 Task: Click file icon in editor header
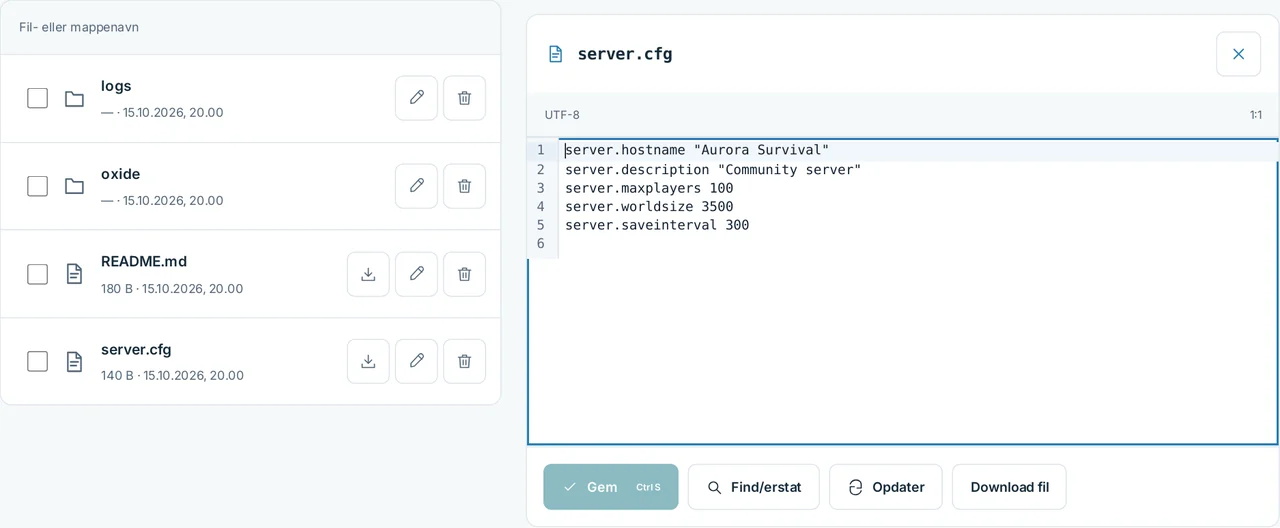point(555,54)
